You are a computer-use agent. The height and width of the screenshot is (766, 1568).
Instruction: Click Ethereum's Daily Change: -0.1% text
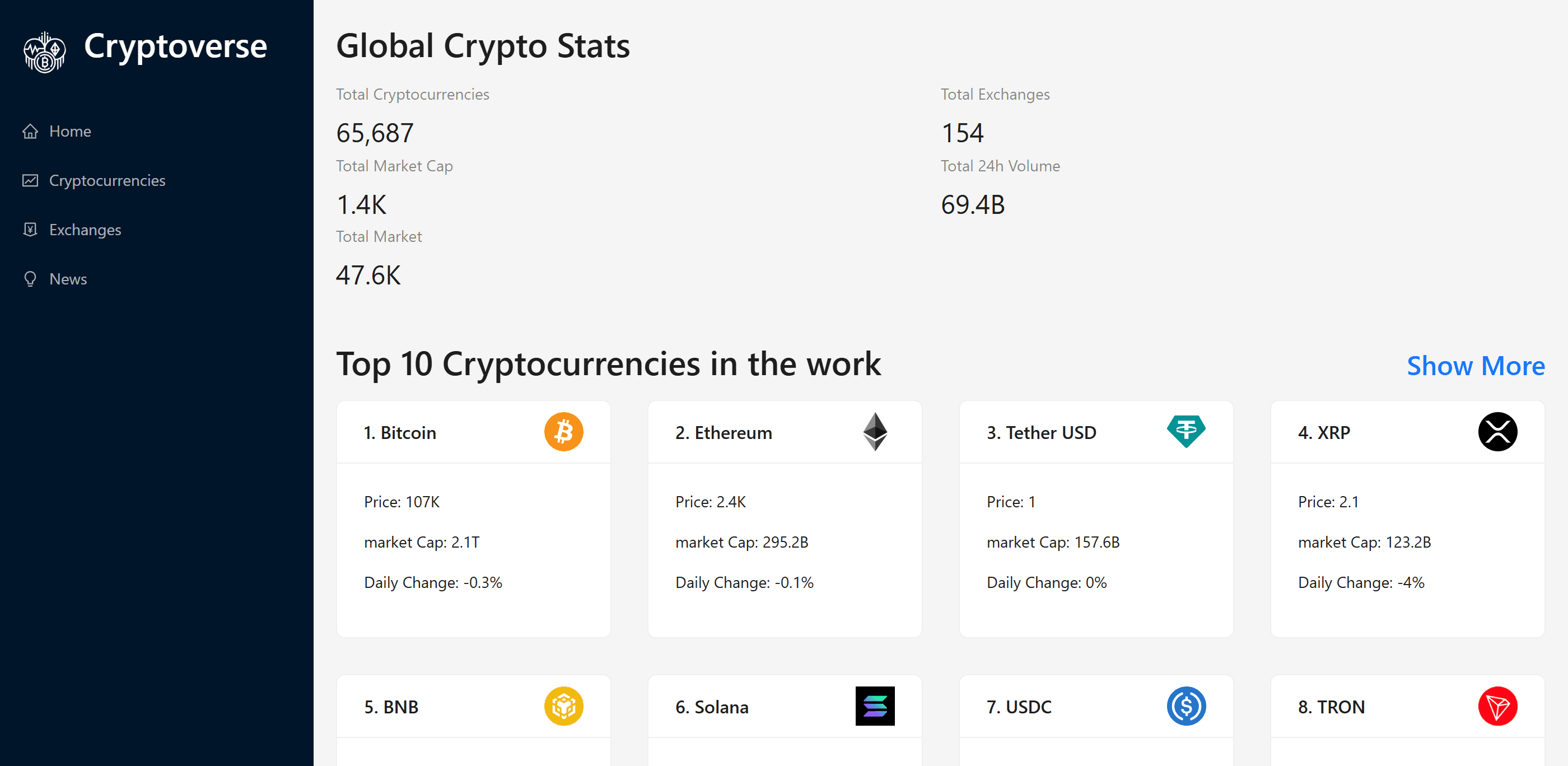pyautogui.click(x=744, y=582)
